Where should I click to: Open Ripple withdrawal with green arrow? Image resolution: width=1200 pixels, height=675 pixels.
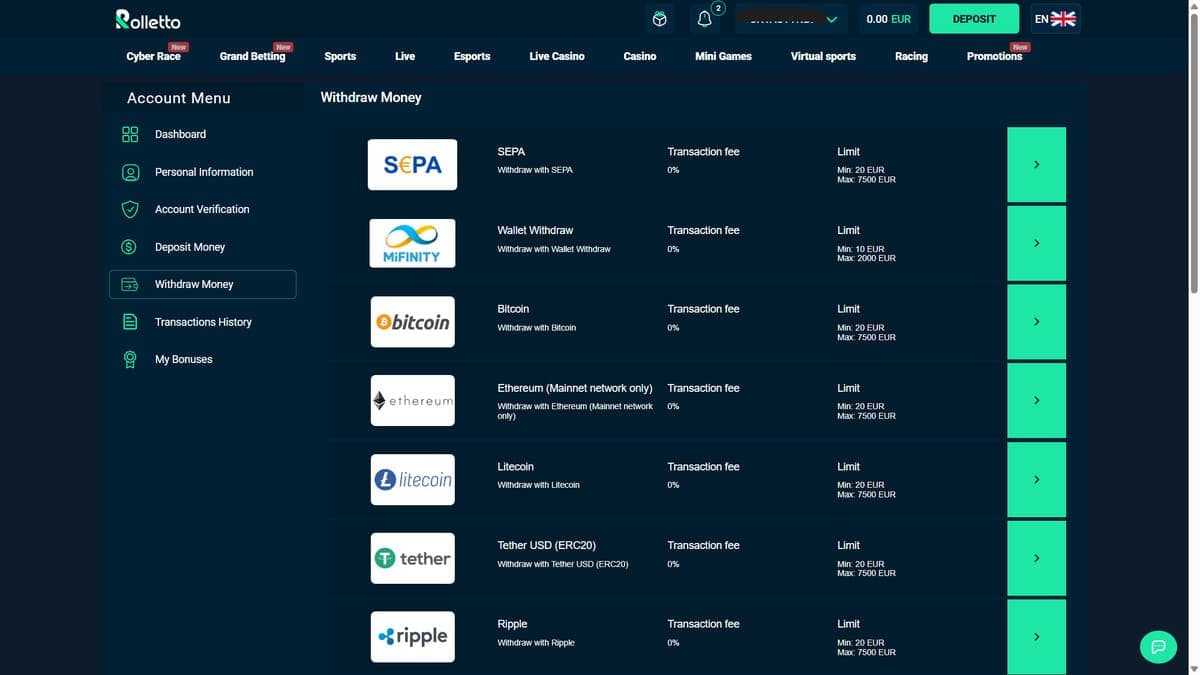tap(1036, 636)
